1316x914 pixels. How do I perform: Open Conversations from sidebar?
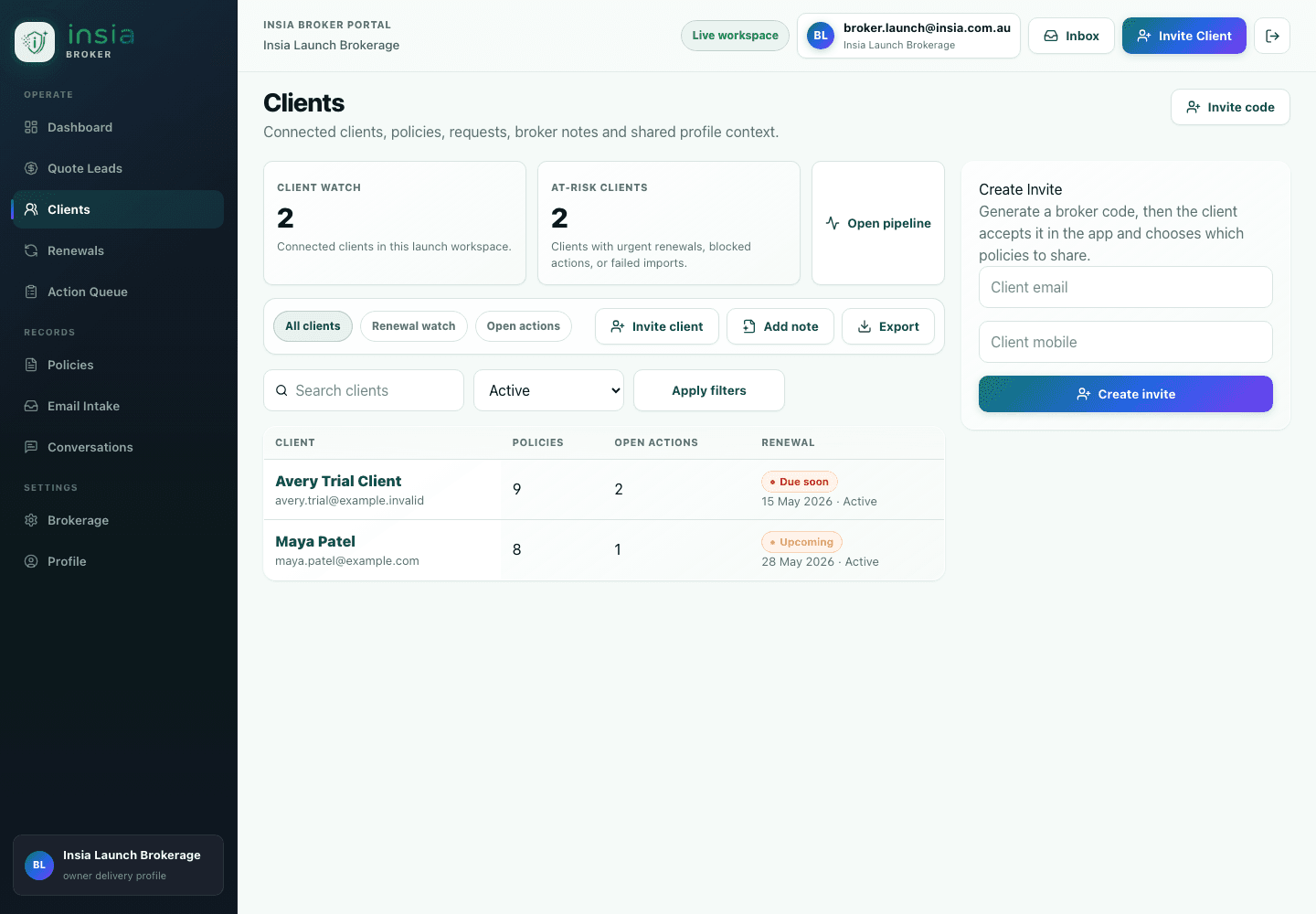pos(118,447)
